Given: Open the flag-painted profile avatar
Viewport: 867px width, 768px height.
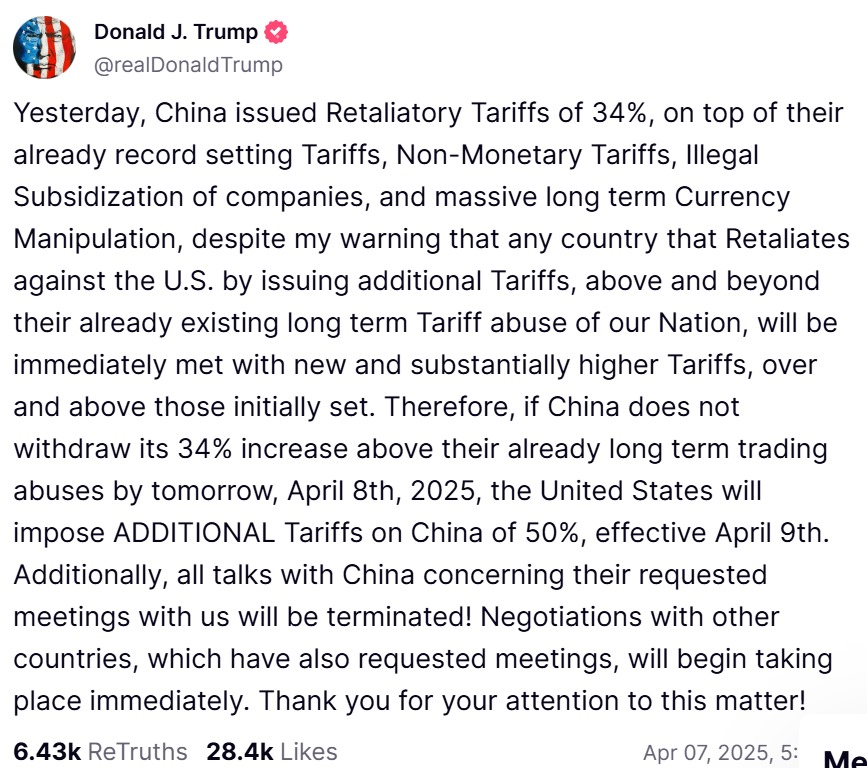Looking at the screenshot, I should coord(44,48).
